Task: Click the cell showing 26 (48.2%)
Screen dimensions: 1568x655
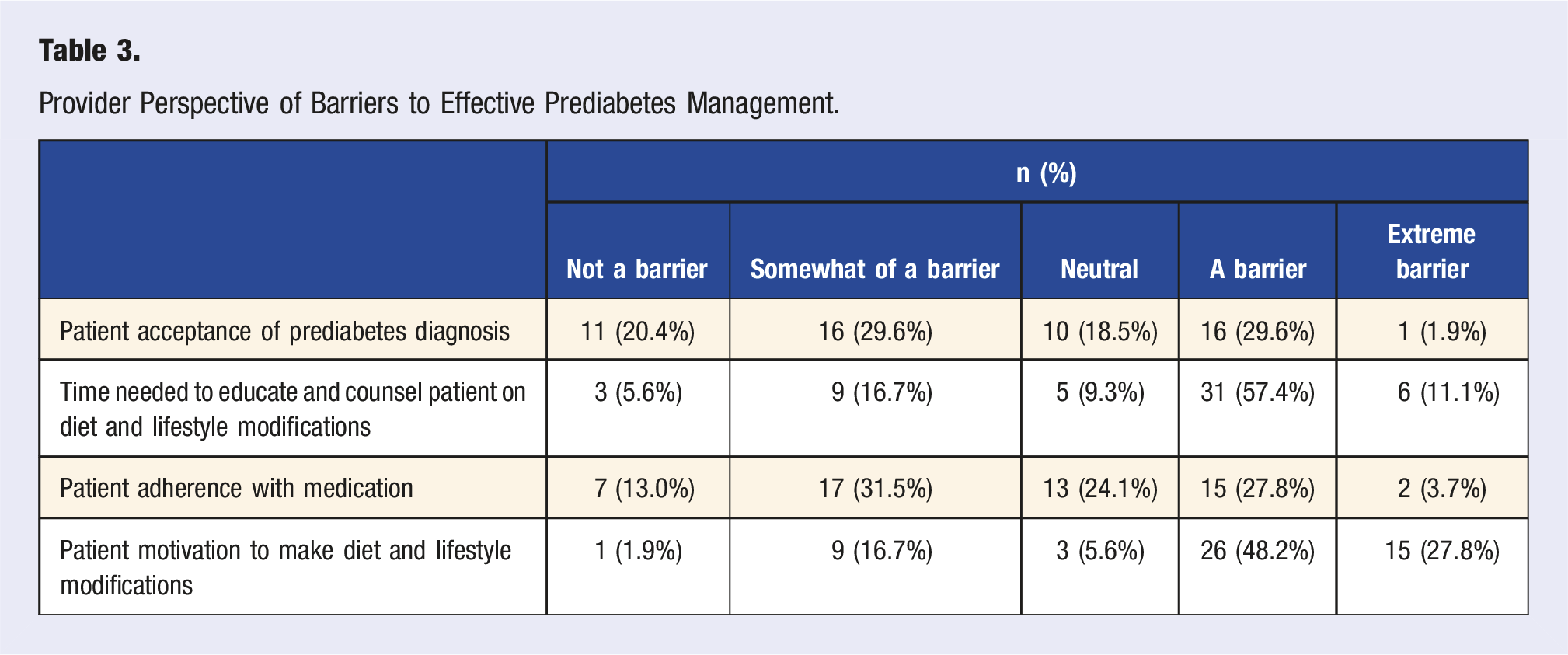Action: [x=1258, y=551]
